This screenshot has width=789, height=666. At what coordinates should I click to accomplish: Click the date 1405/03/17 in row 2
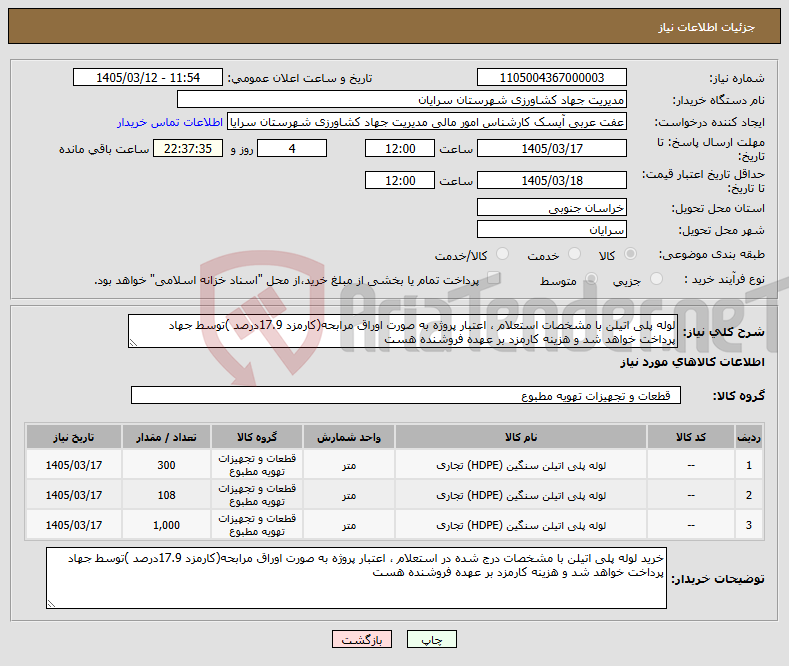point(74,495)
